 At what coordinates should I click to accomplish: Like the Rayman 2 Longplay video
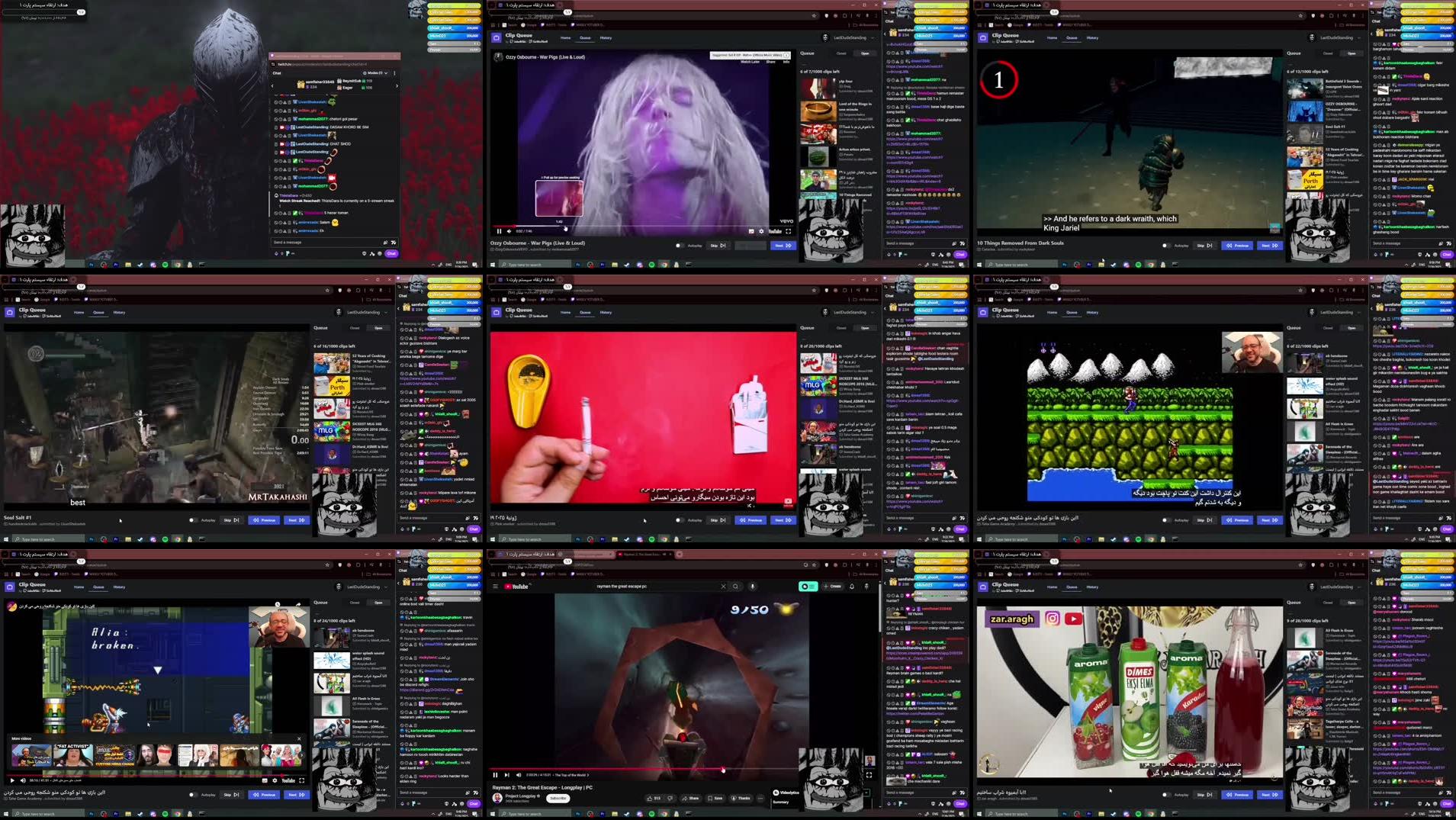pyautogui.click(x=654, y=798)
